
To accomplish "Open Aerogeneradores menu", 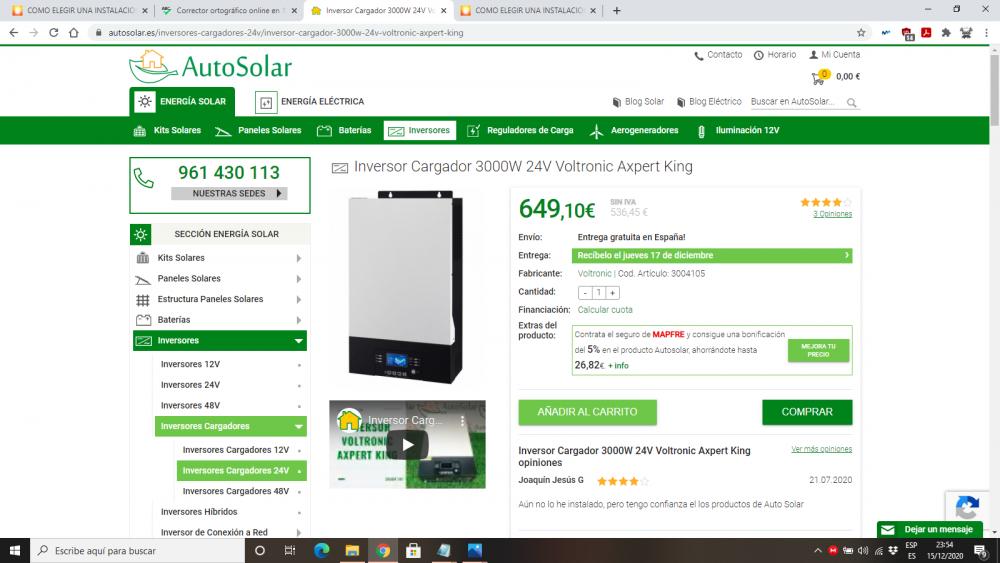I will coord(634,130).
